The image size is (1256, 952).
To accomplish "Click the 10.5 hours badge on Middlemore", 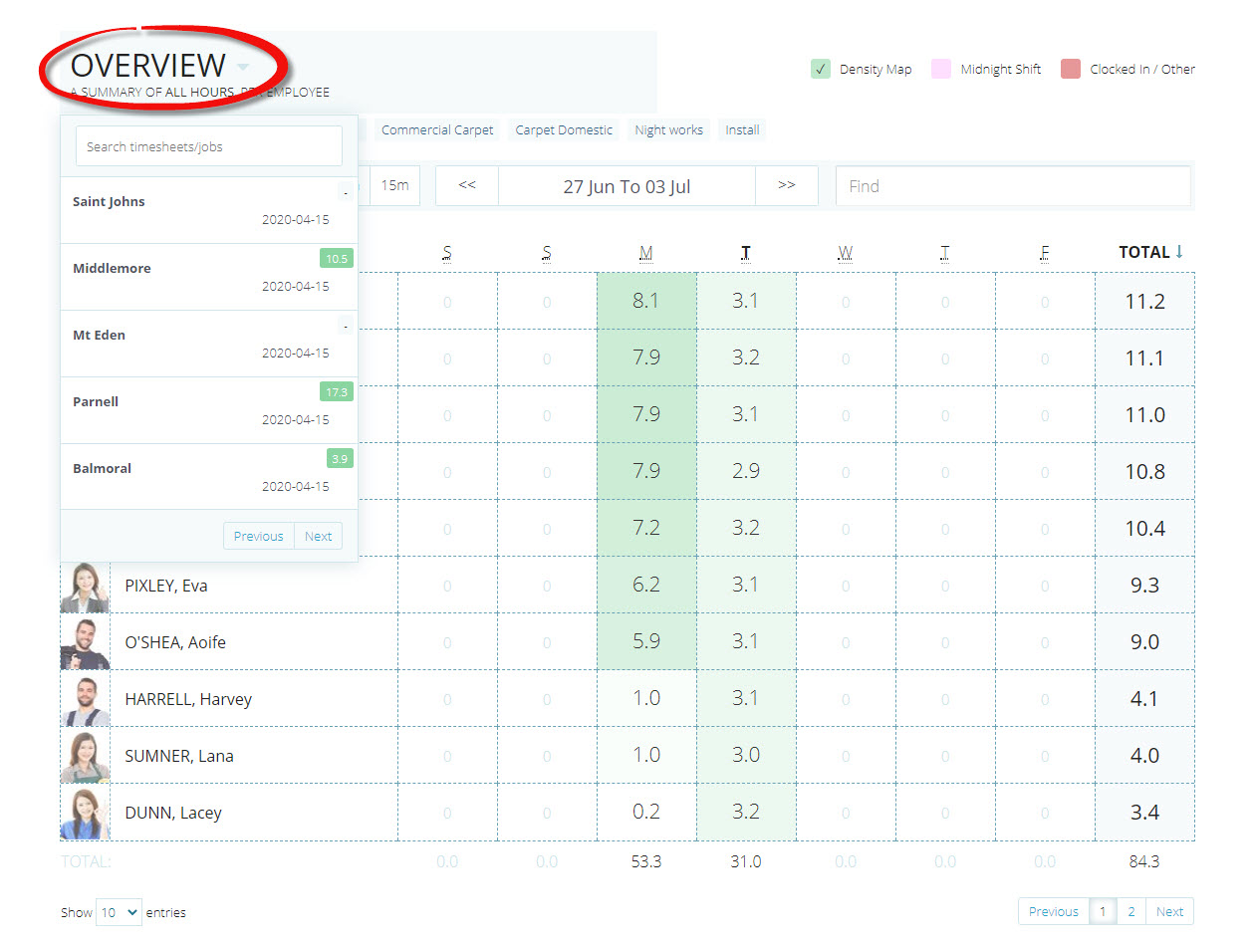I will click(337, 259).
